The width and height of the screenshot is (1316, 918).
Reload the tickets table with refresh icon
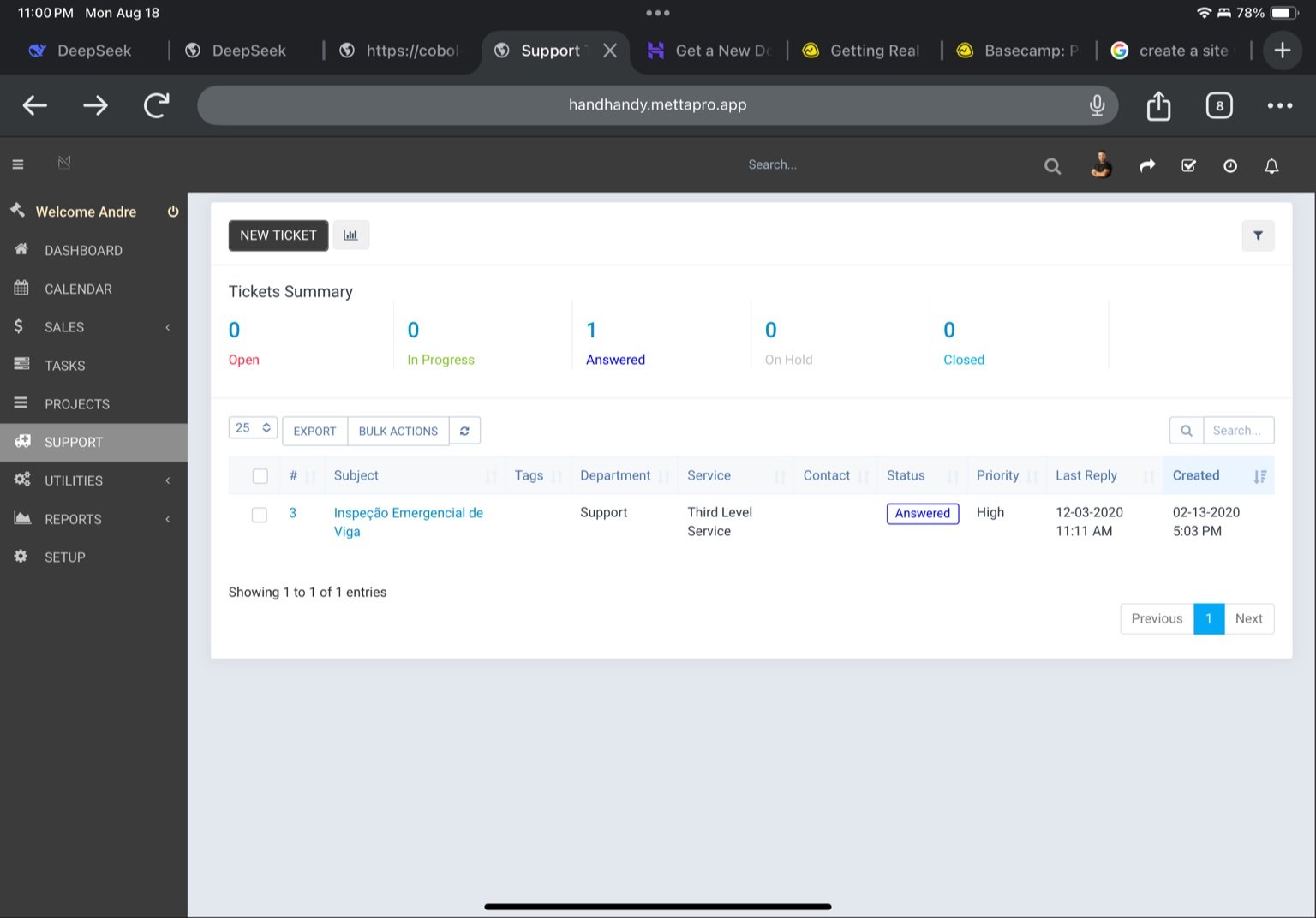[464, 431]
